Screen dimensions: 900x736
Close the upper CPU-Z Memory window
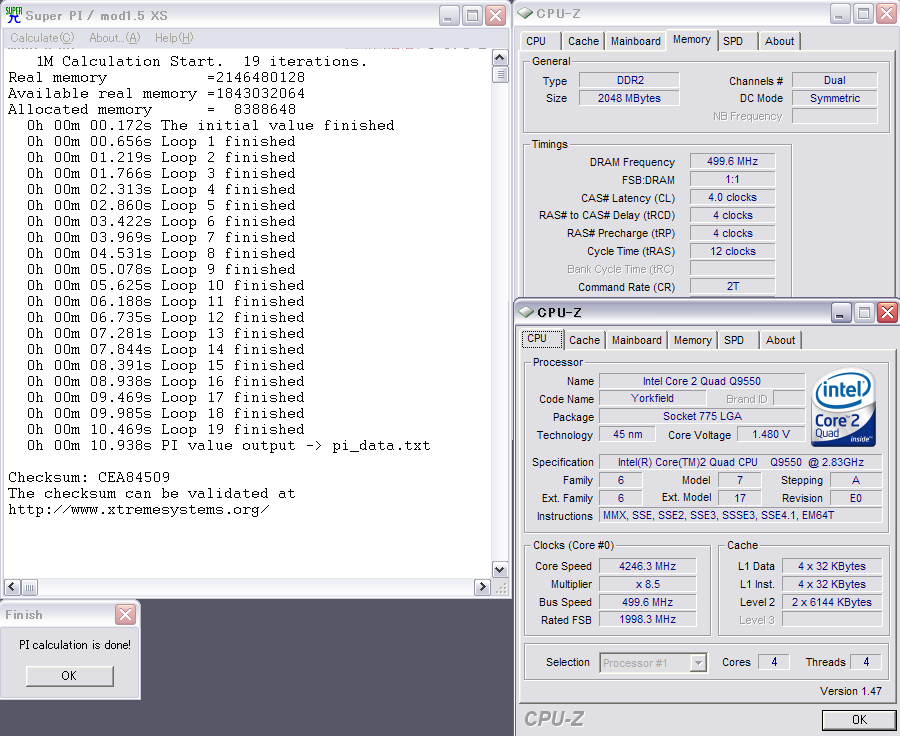click(886, 14)
